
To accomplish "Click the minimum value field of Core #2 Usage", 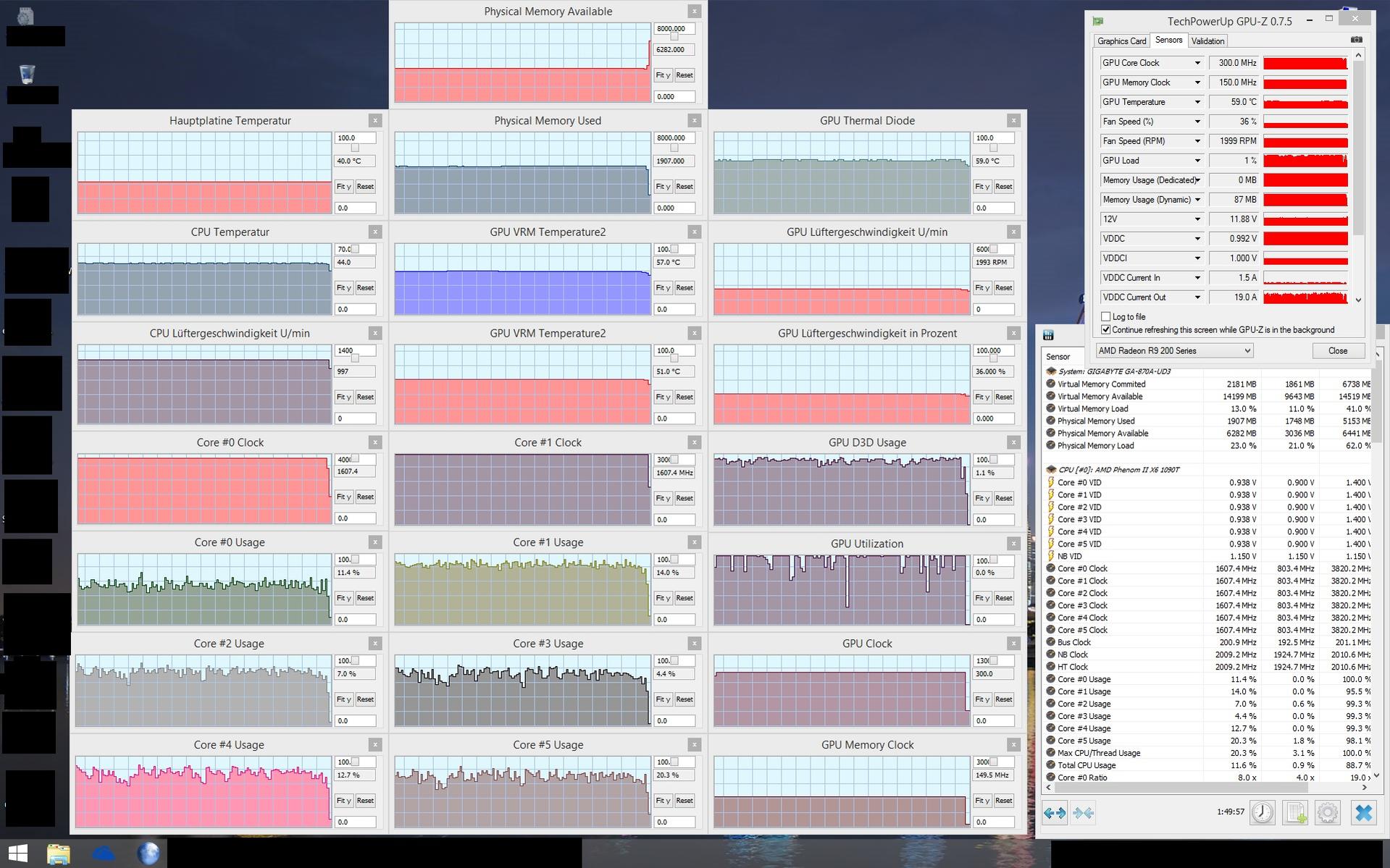I will click(x=355, y=720).
